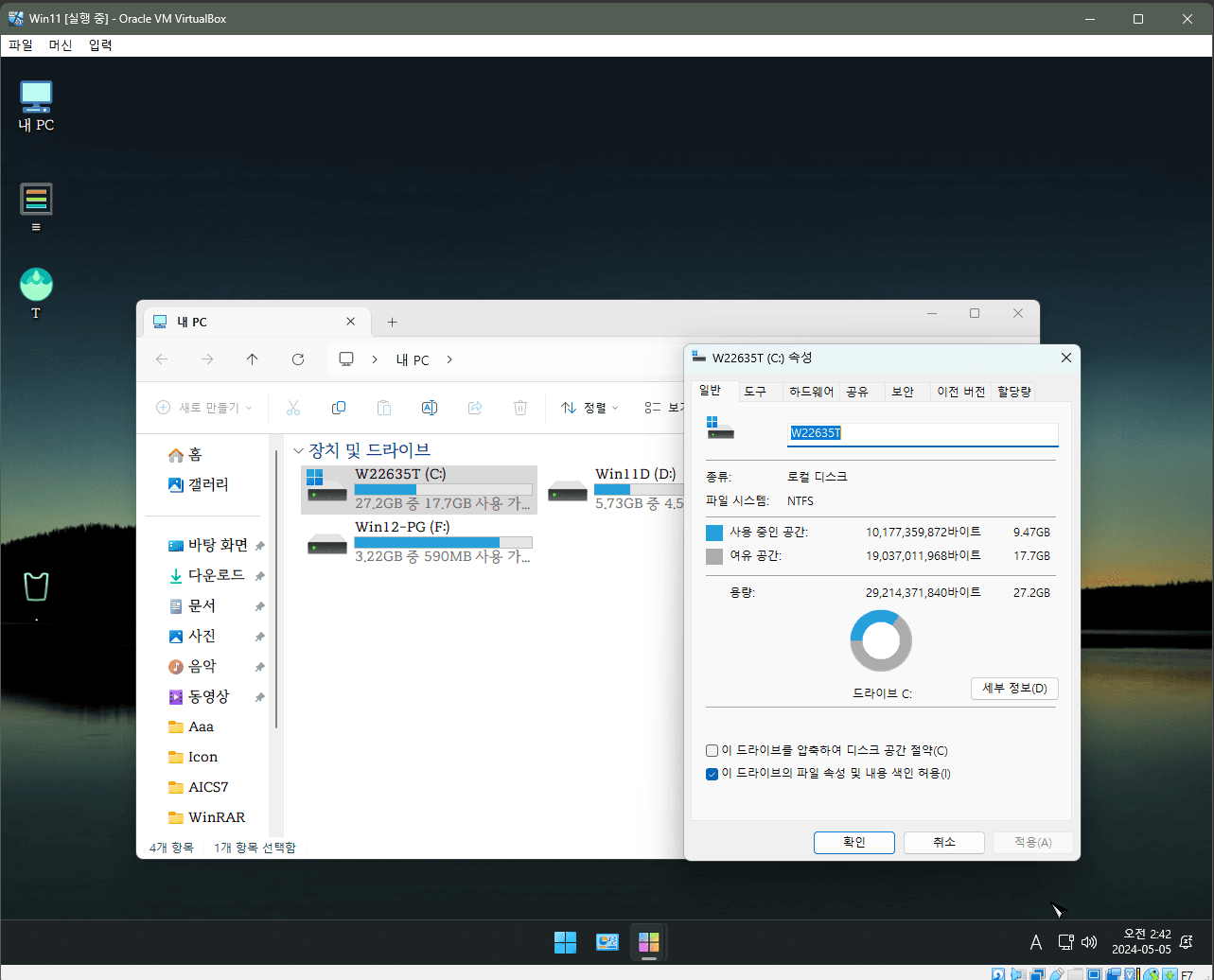Viewport: 1214px width, 980px height.
Task: Close the 내 PC explorer tab
Action: click(x=351, y=322)
